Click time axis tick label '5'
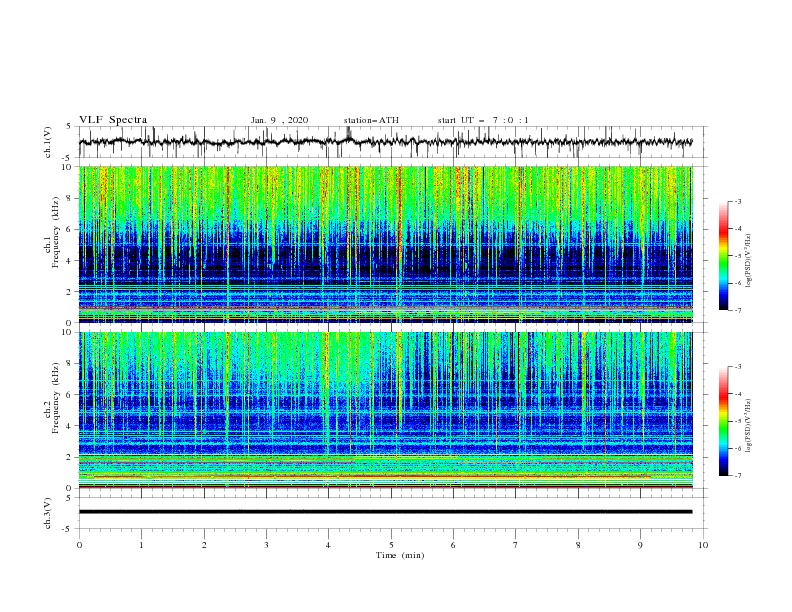Screen dimensions: 792x612 pyautogui.click(x=391, y=545)
